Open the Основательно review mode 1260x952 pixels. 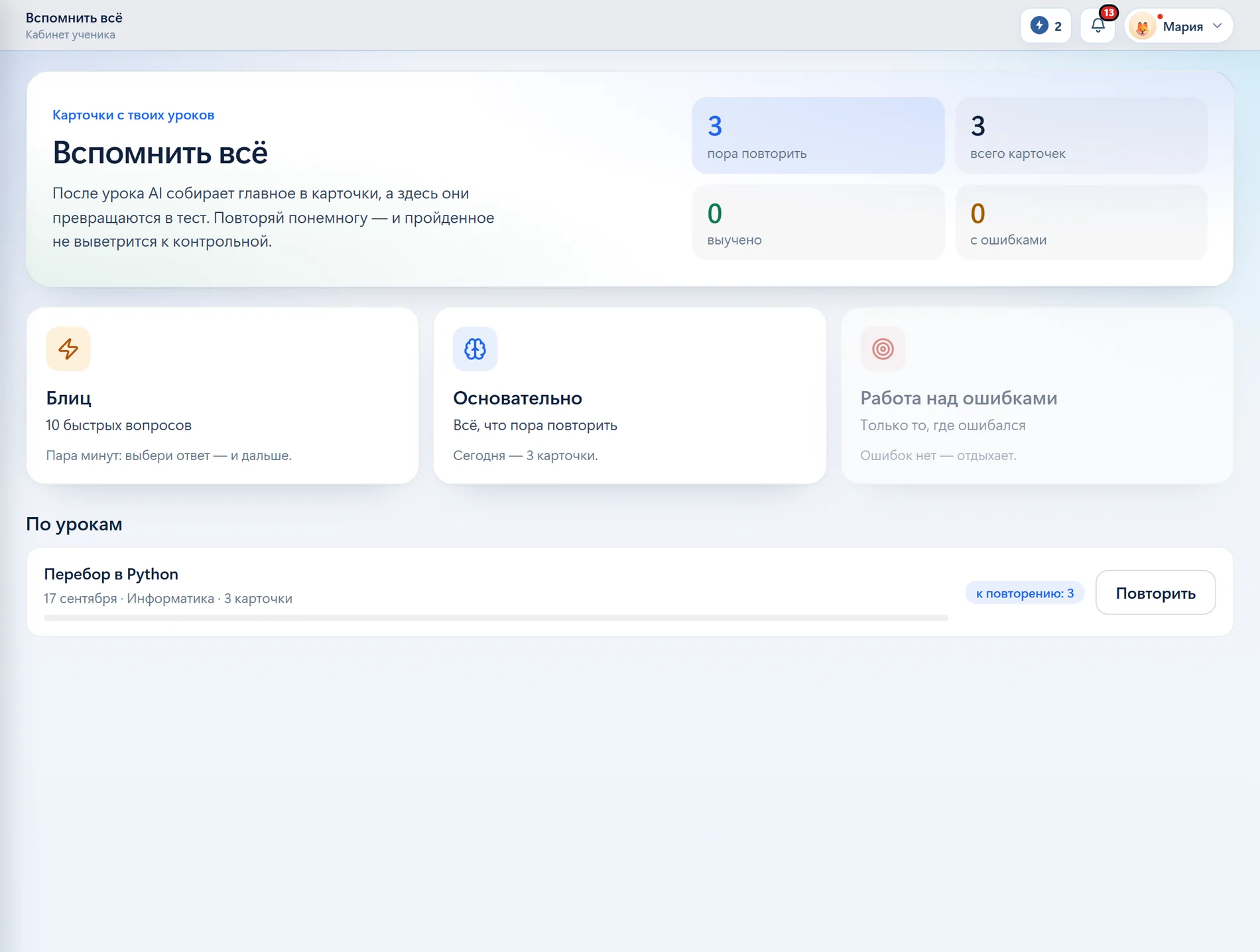pyautogui.click(x=629, y=395)
